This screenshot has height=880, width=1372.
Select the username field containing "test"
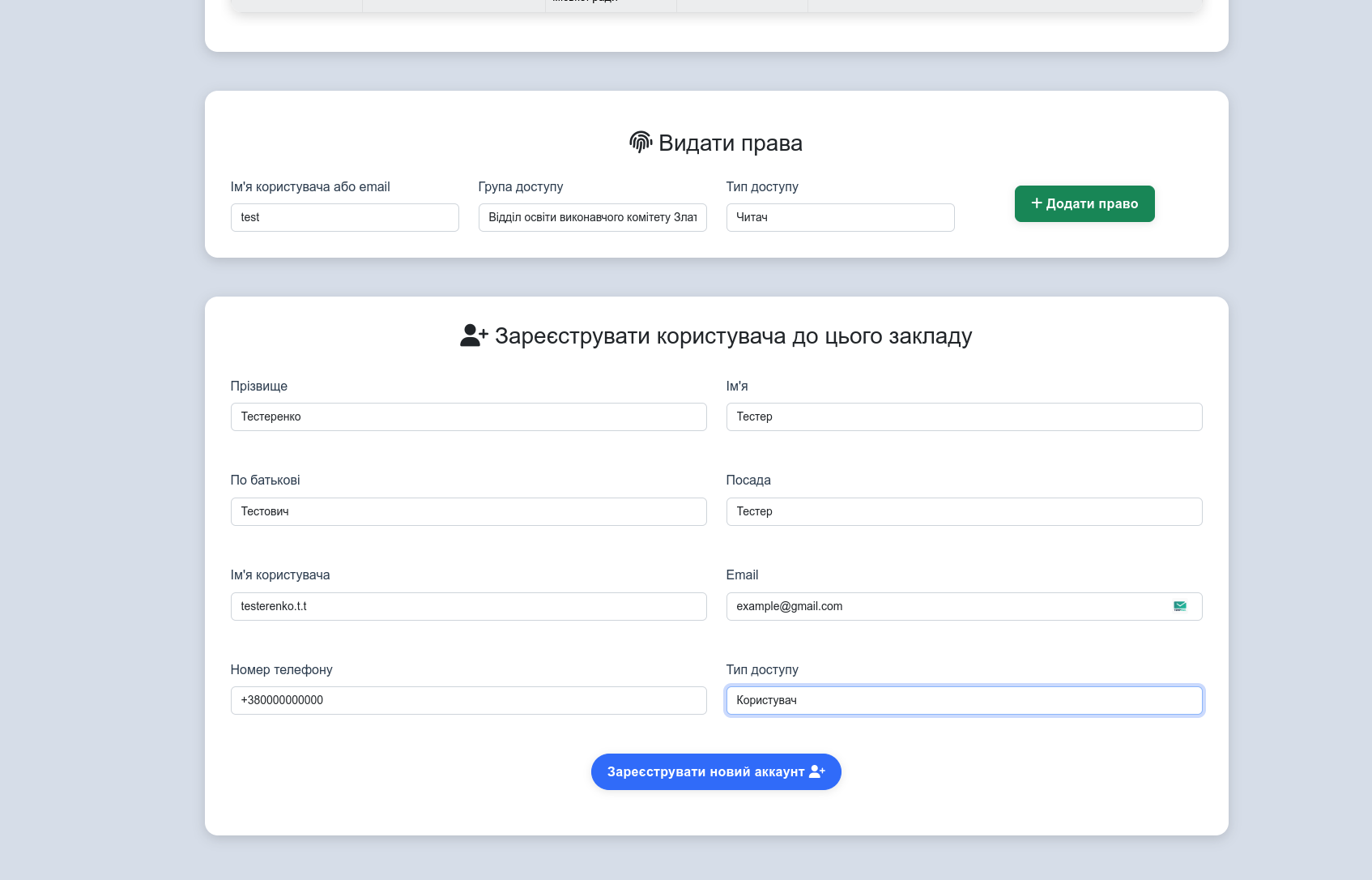click(344, 217)
